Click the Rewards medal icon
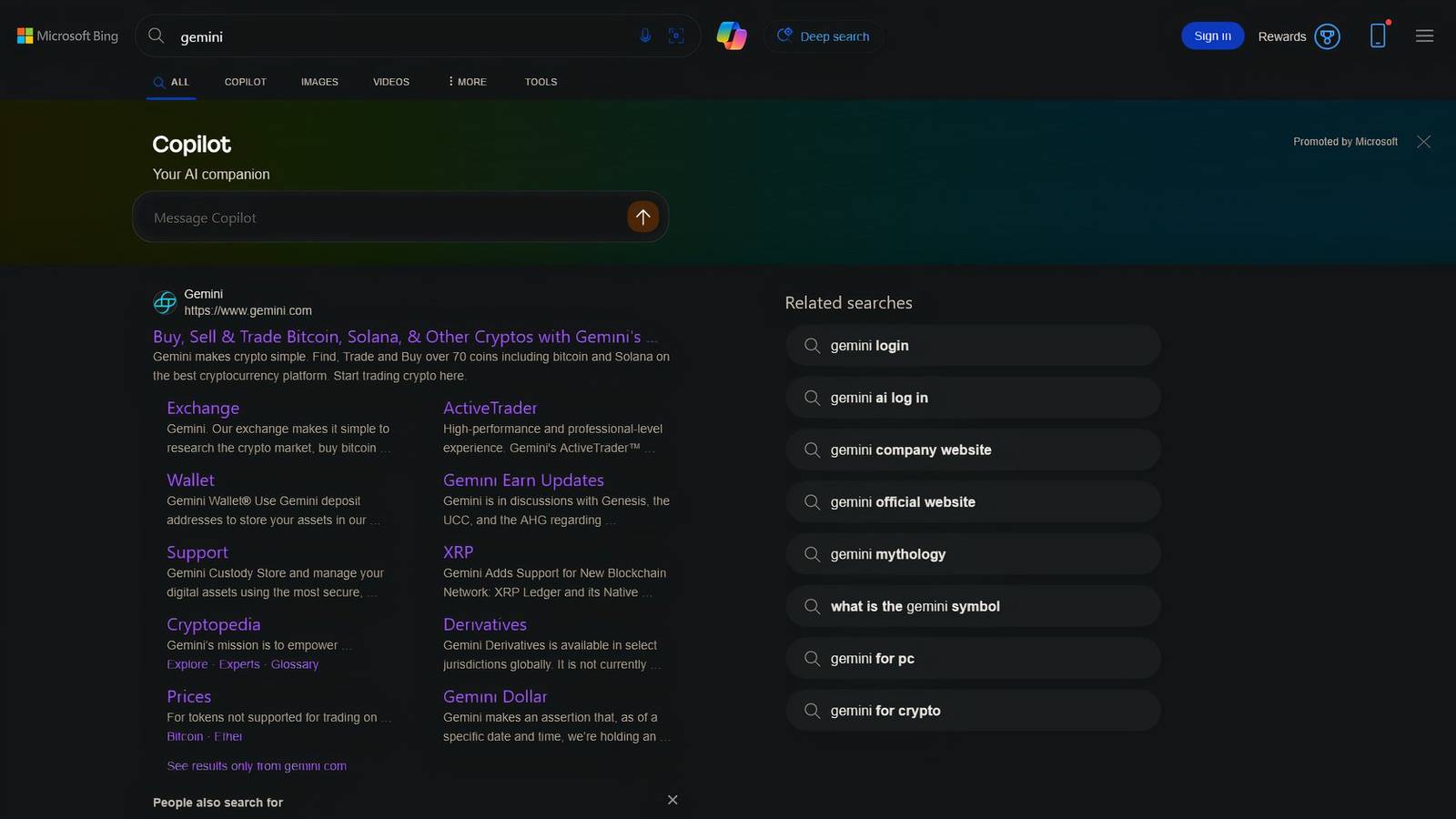The height and width of the screenshot is (819, 1456). click(x=1329, y=36)
